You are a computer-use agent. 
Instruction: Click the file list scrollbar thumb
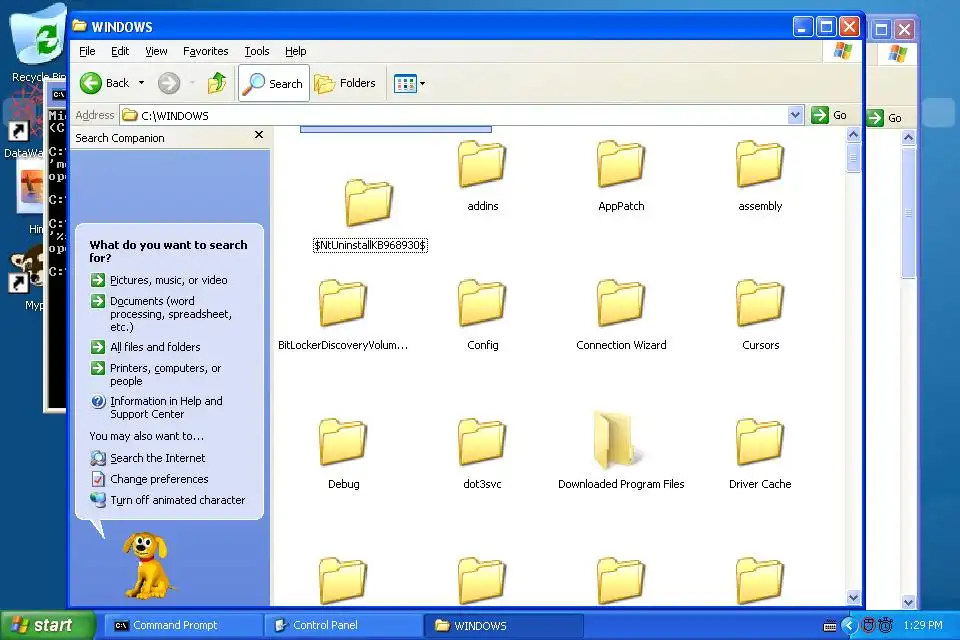coord(853,158)
